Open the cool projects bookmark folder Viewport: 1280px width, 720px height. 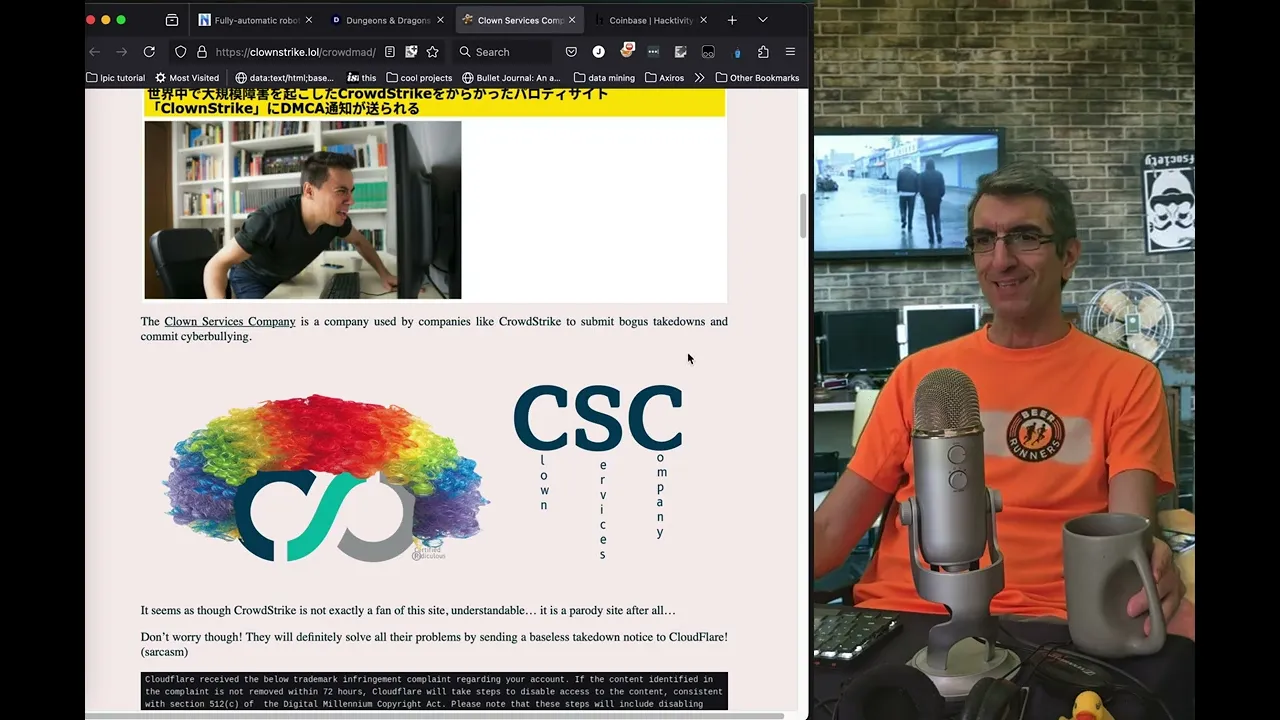tap(419, 77)
